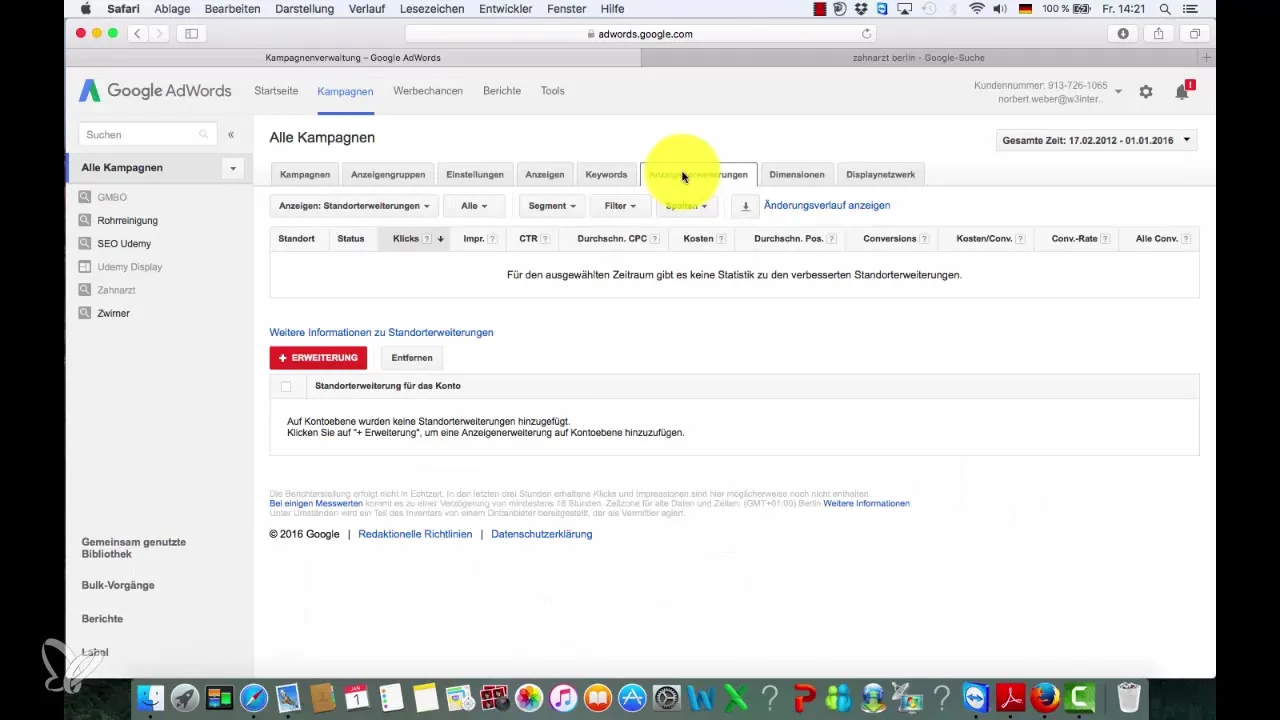Switch to the Displaynetzwerk tab
1280x720 pixels.
[x=881, y=174]
